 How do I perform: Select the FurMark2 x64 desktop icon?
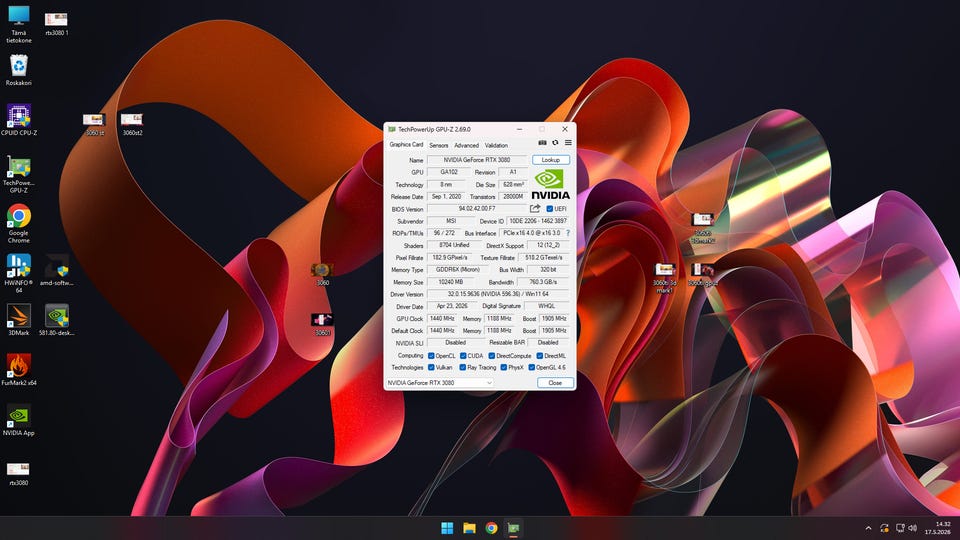pos(18,370)
